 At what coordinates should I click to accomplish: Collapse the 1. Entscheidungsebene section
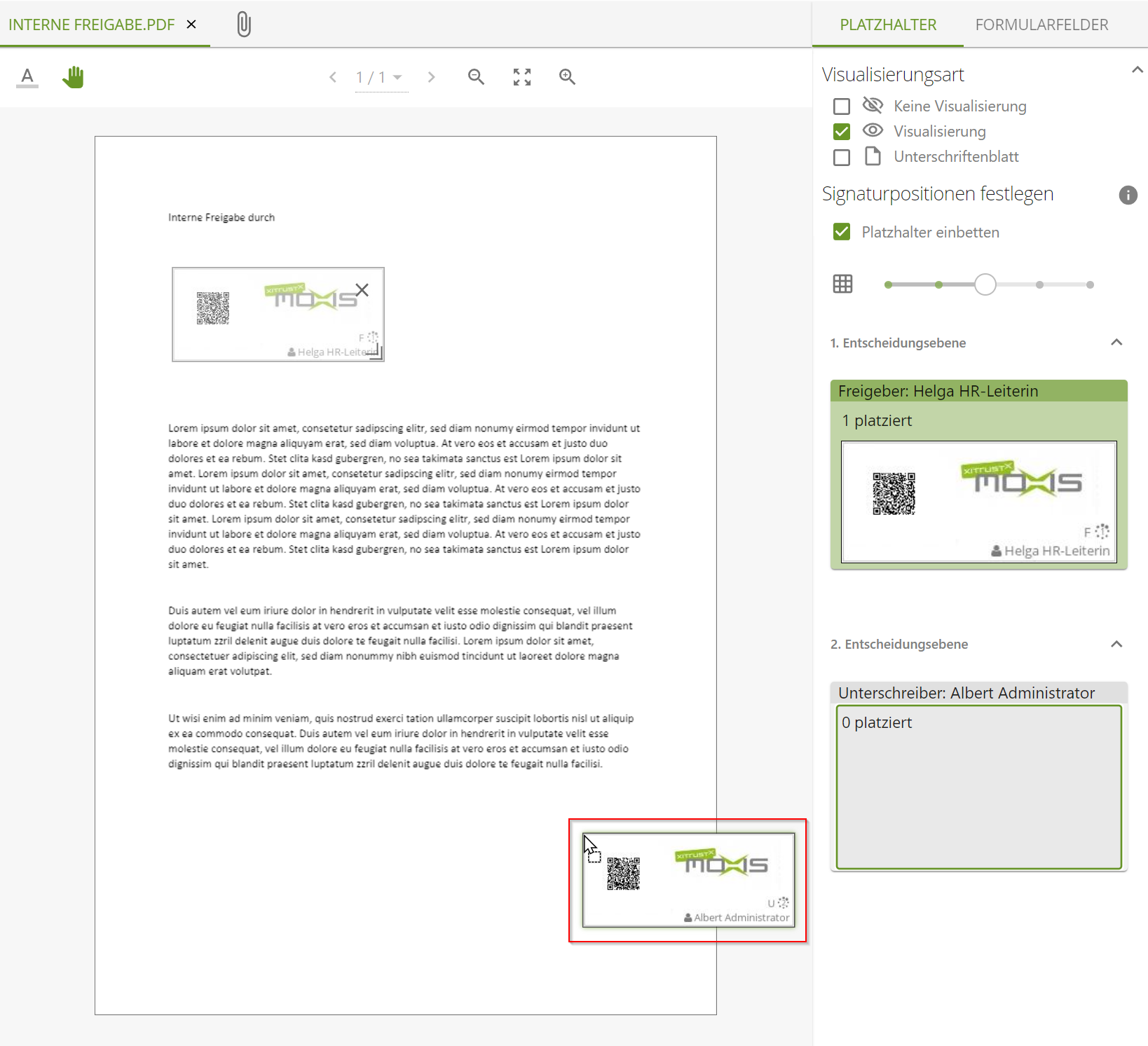pyautogui.click(x=1116, y=342)
